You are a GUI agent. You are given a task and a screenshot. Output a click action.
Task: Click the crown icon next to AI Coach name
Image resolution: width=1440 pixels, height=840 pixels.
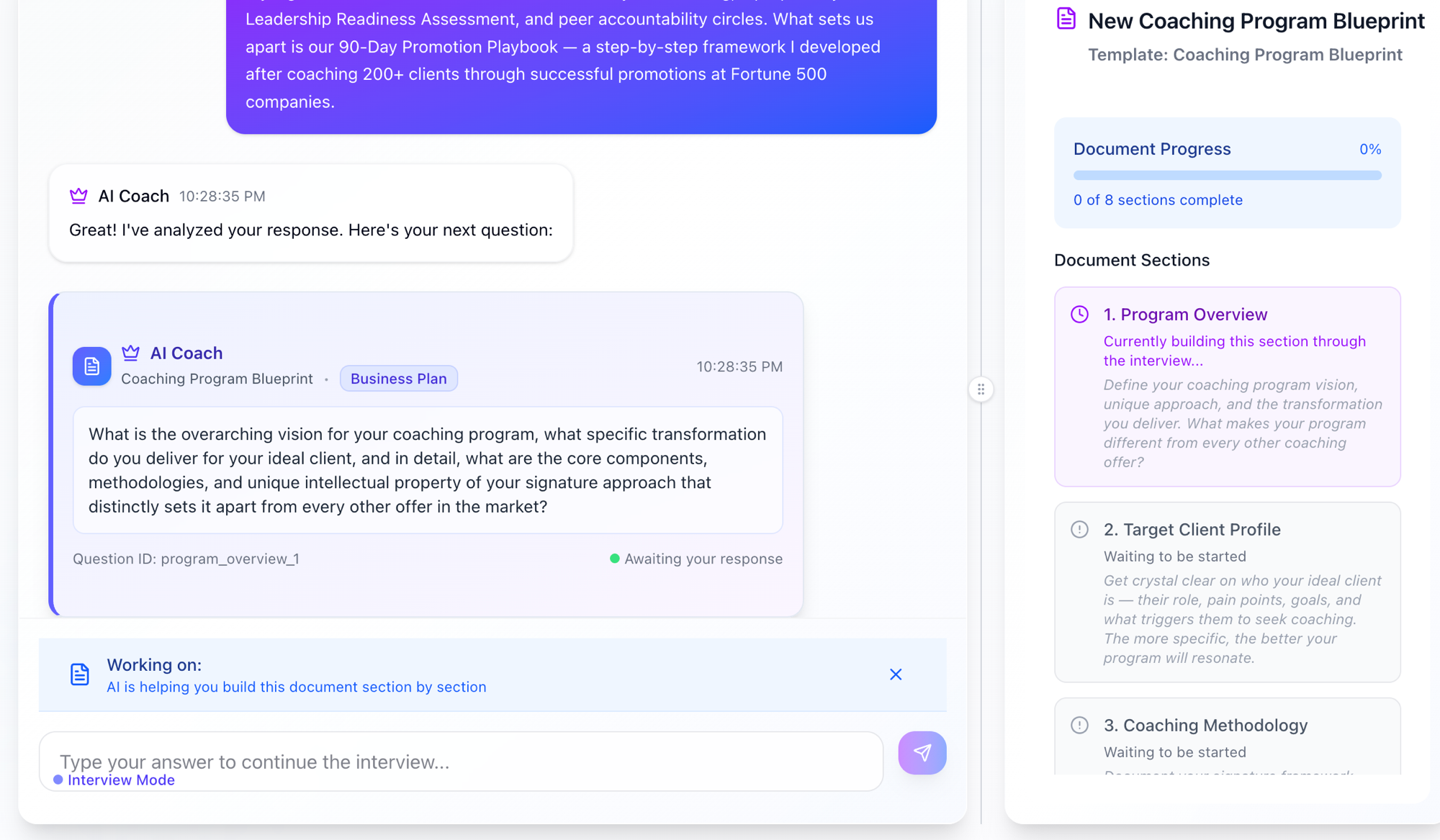pos(78,195)
